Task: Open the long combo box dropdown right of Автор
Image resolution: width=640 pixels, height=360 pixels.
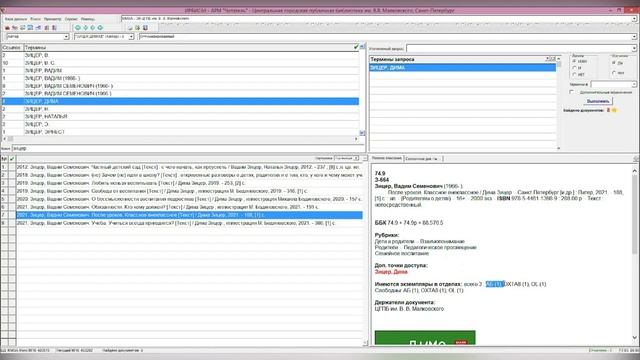Action: (634, 37)
